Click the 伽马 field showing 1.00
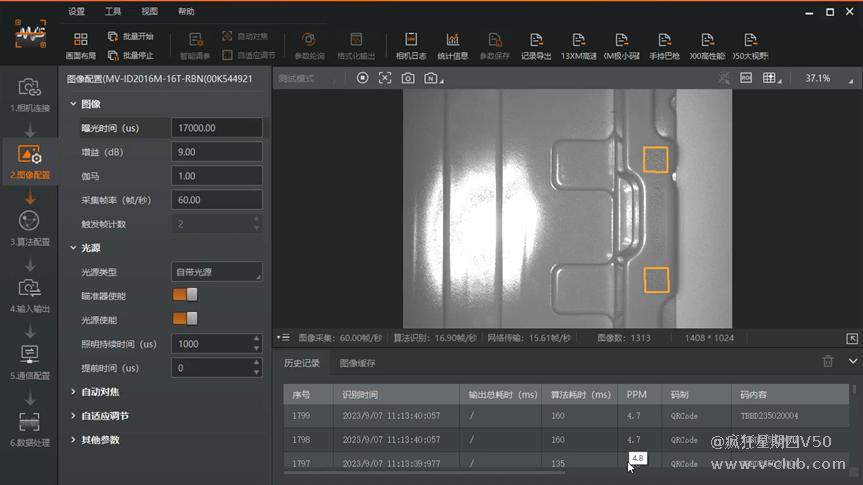The height and width of the screenshot is (485, 863). click(216, 176)
